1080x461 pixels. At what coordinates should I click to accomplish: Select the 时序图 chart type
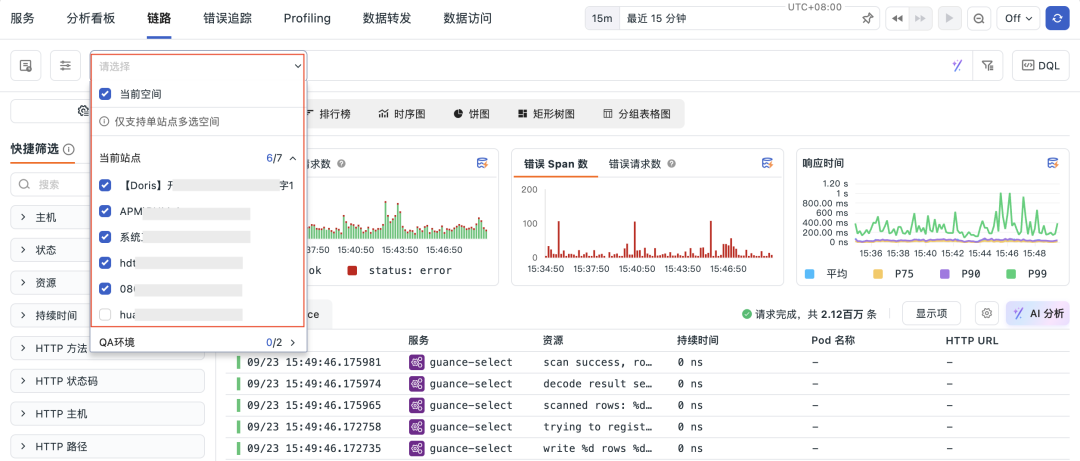[x=402, y=114]
